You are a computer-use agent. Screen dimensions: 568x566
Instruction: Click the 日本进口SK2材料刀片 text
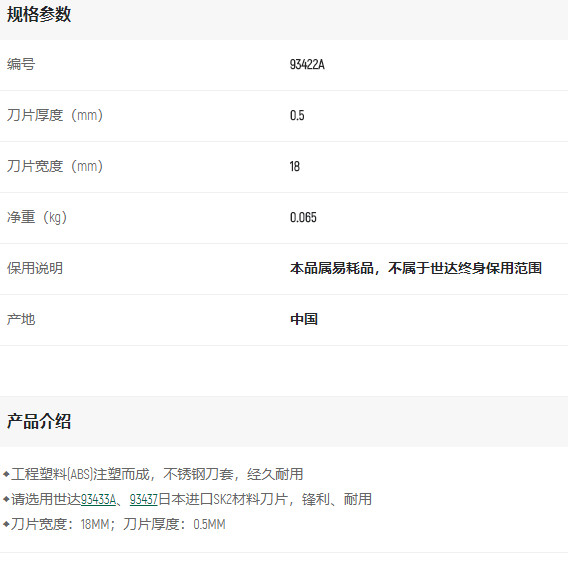(x=223, y=499)
